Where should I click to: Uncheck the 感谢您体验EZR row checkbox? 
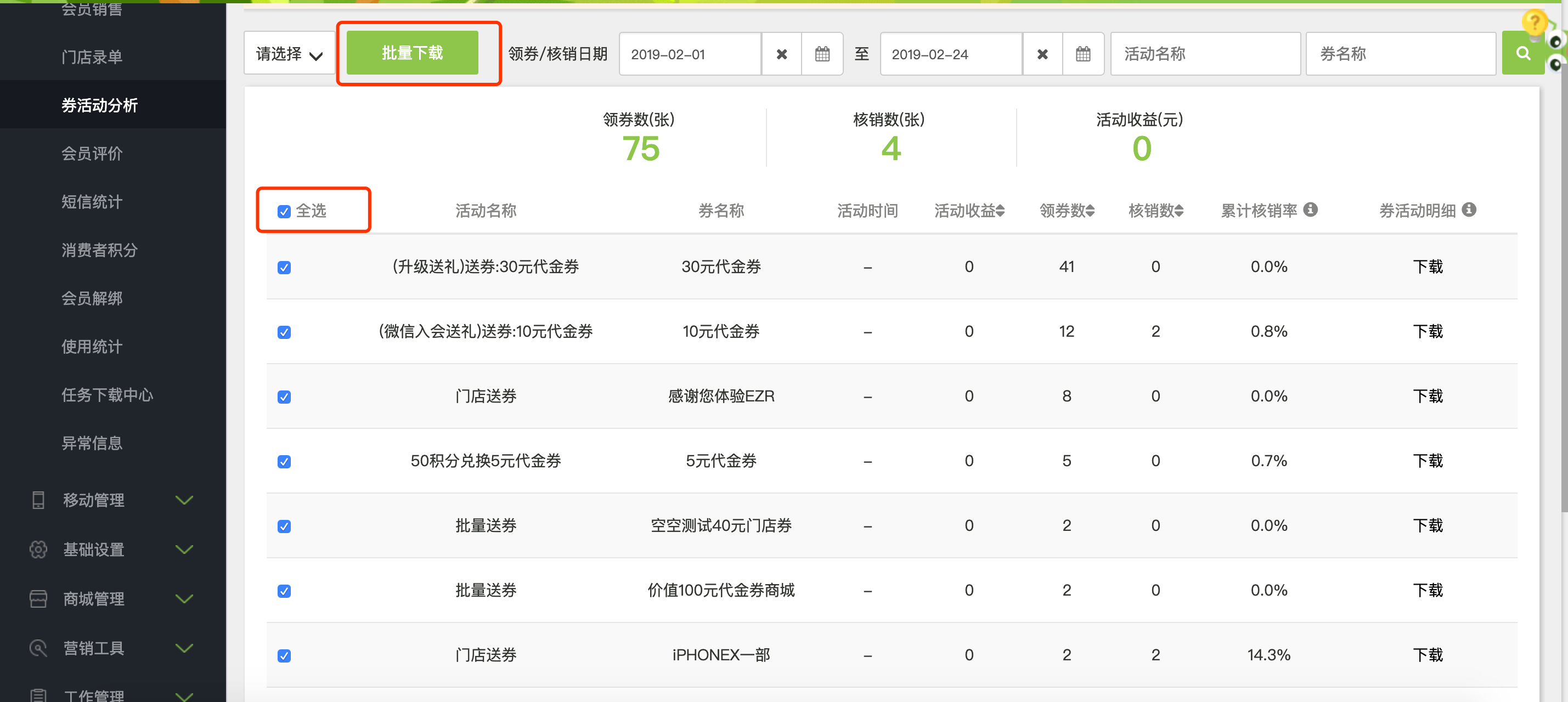pos(284,397)
